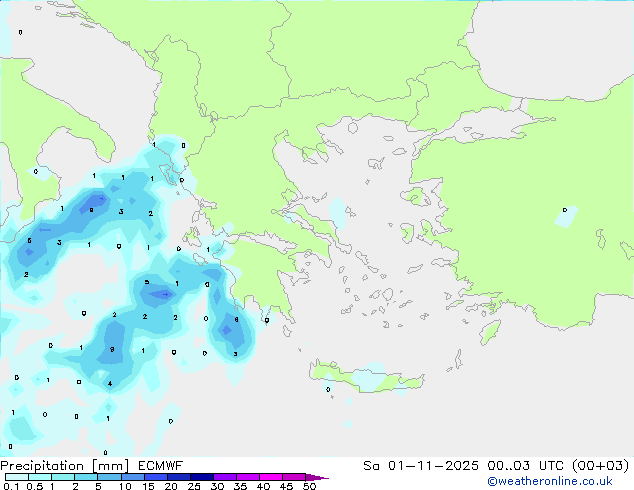Click the '0' value near western Crete

coord(328,389)
